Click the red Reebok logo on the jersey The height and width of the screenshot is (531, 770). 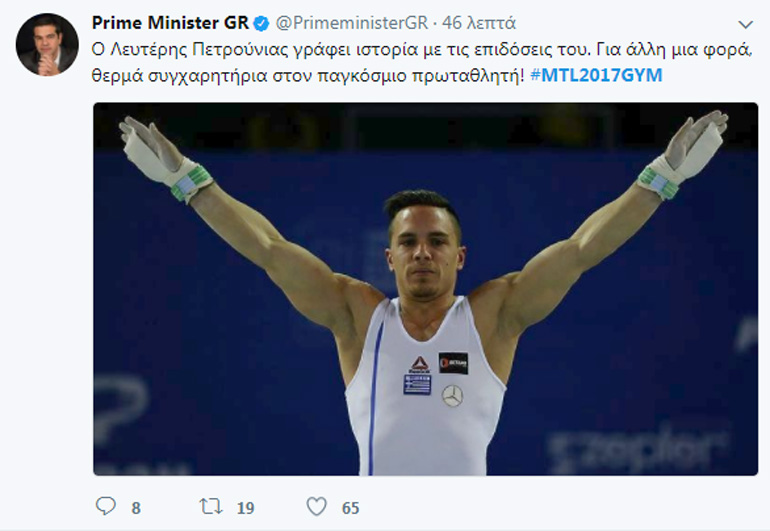[x=420, y=365]
